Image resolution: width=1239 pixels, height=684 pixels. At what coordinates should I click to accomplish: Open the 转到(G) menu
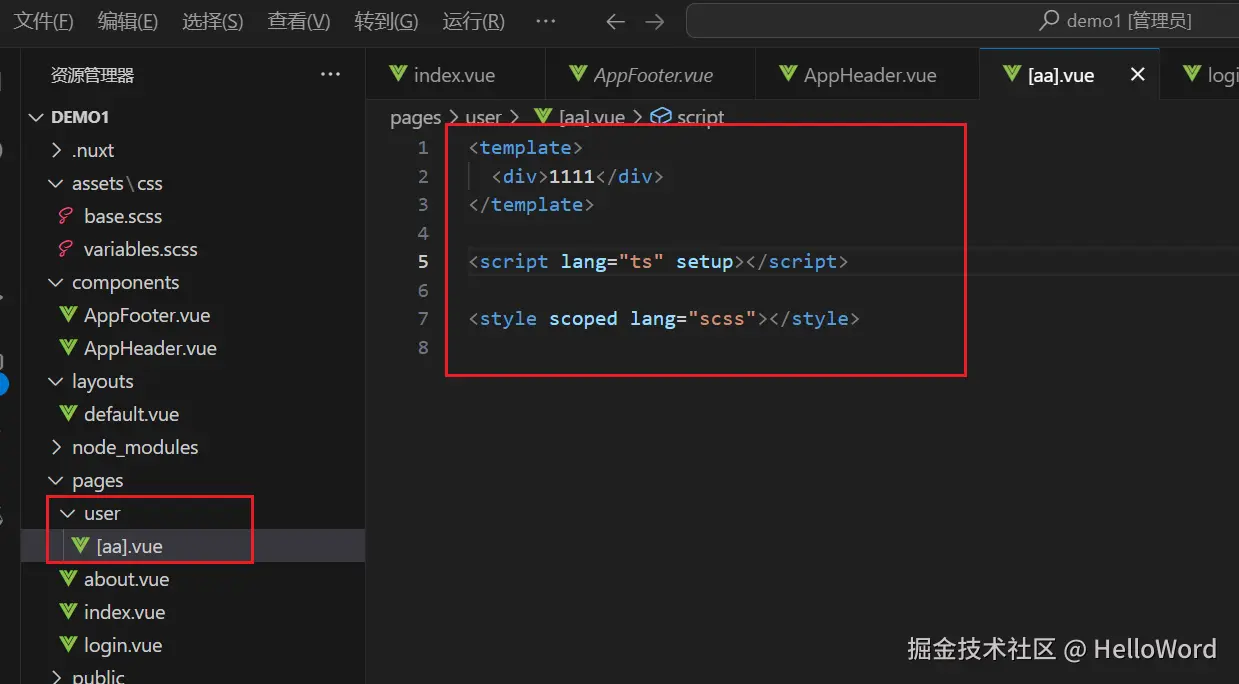(x=386, y=21)
